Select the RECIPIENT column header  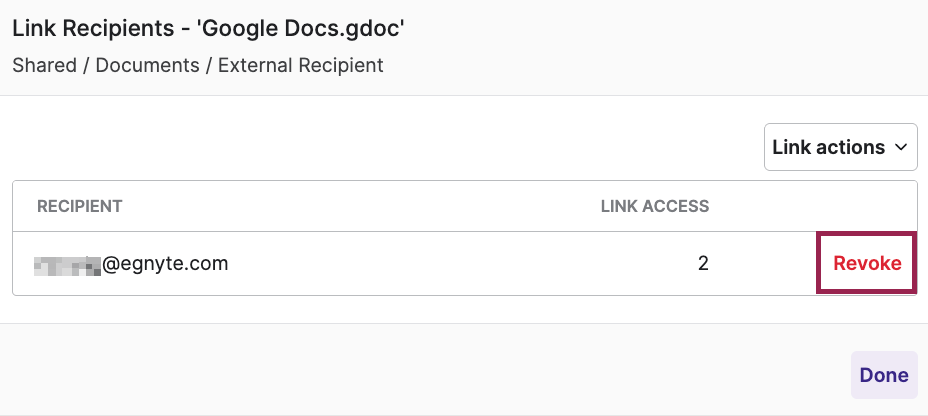coord(79,206)
